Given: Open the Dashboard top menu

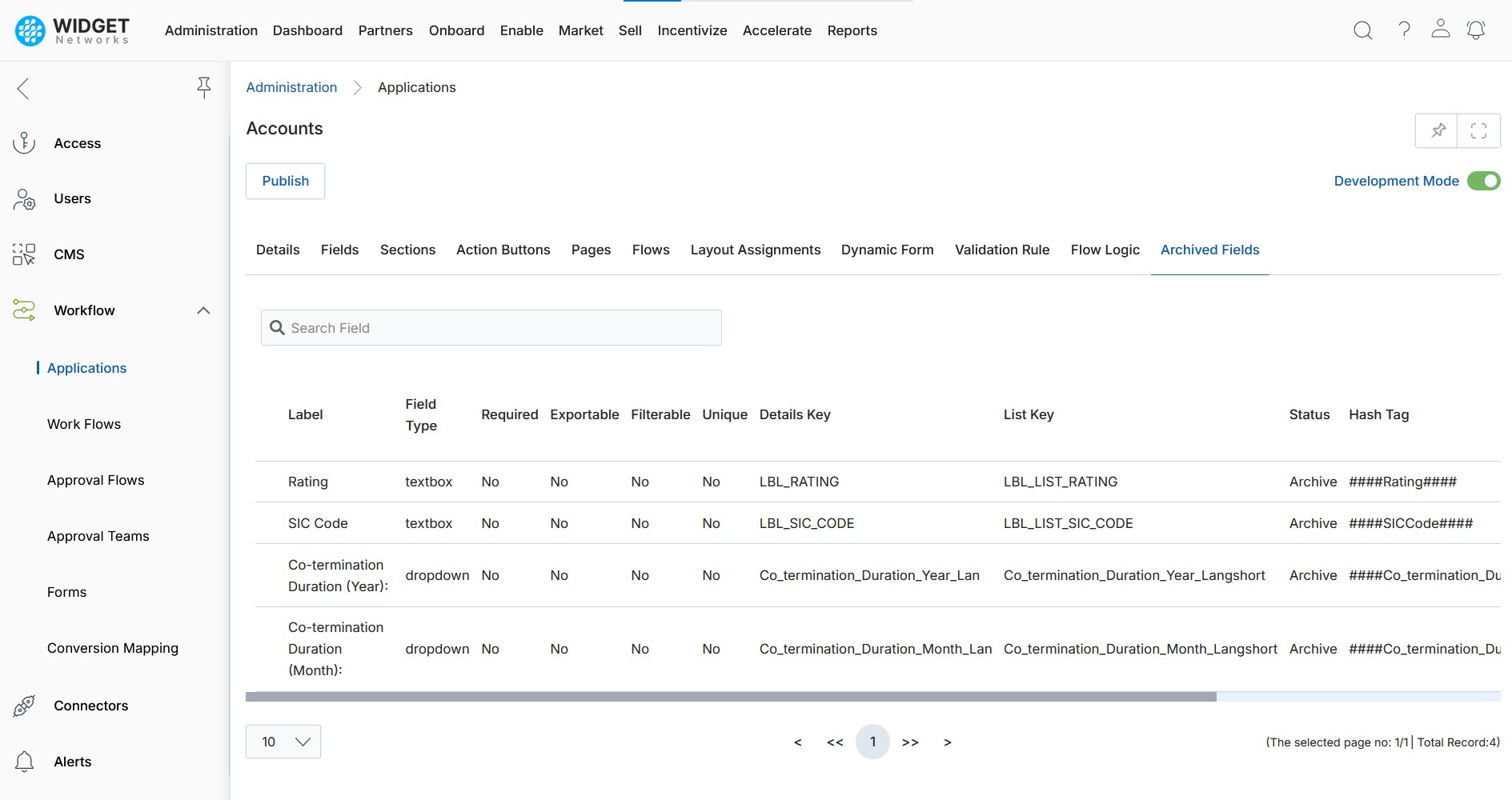Looking at the screenshot, I should [307, 30].
